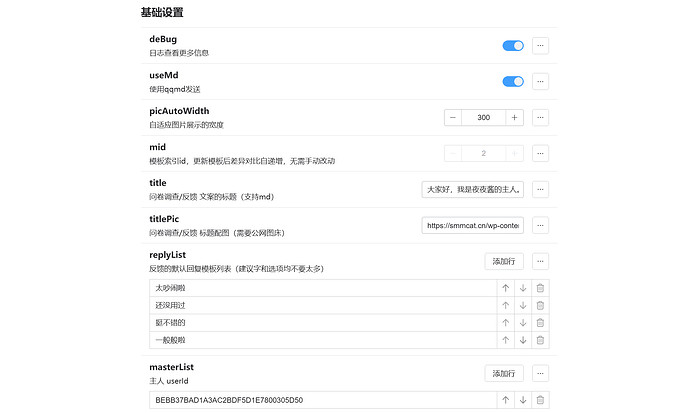Screen dimensions: 690x413
Task: Move '太吵闹啦' row up
Action: click(x=506, y=288)
